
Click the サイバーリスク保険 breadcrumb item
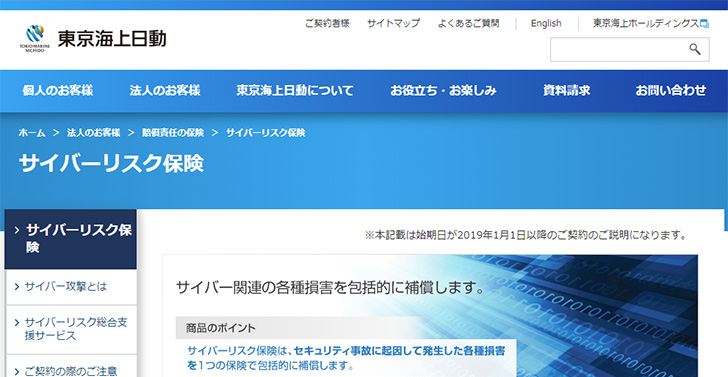click(x=266, y=133)
